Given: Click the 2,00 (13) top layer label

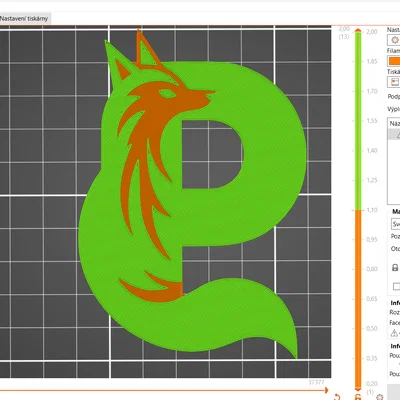Looking at the screenshot, I should click(x=344, y=32).
